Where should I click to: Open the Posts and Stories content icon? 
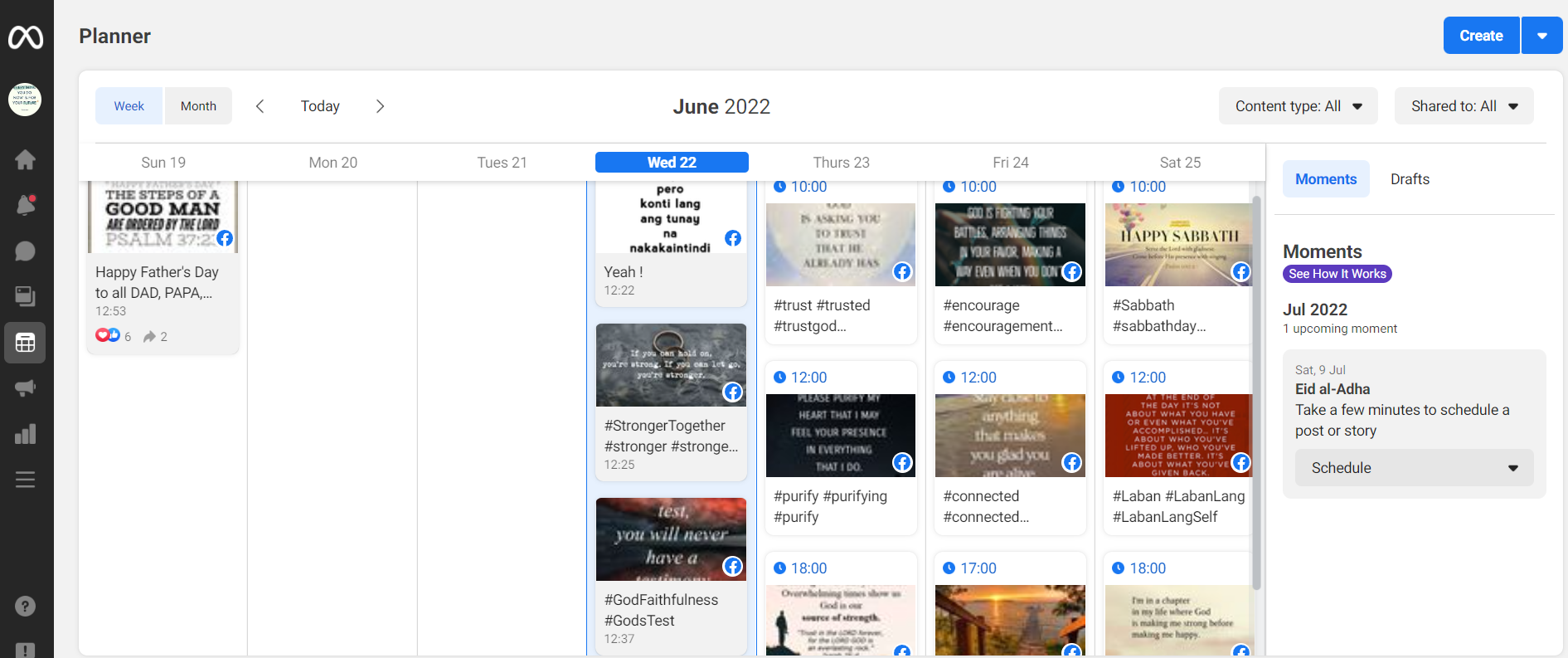(x=25, y=296)
